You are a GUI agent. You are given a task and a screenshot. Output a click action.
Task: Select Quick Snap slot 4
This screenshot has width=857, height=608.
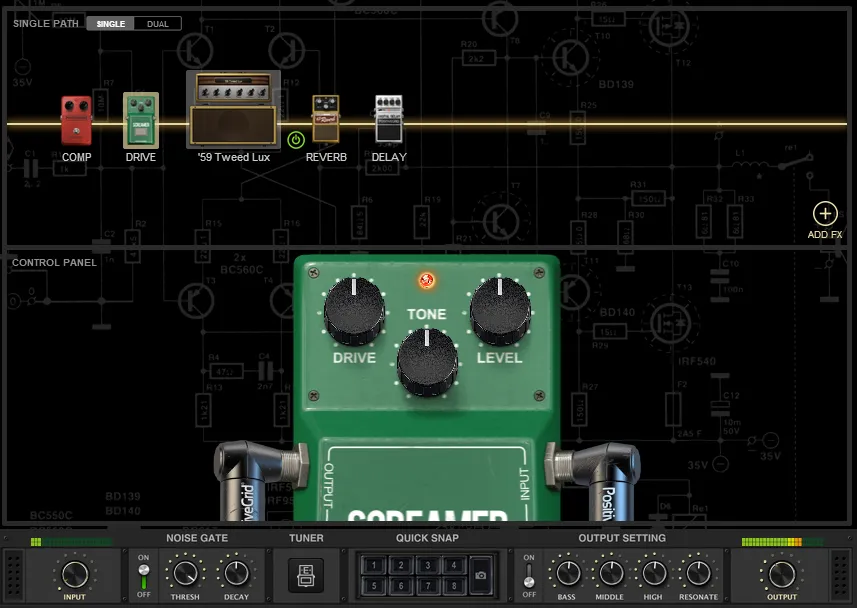[x=454, y=565]
